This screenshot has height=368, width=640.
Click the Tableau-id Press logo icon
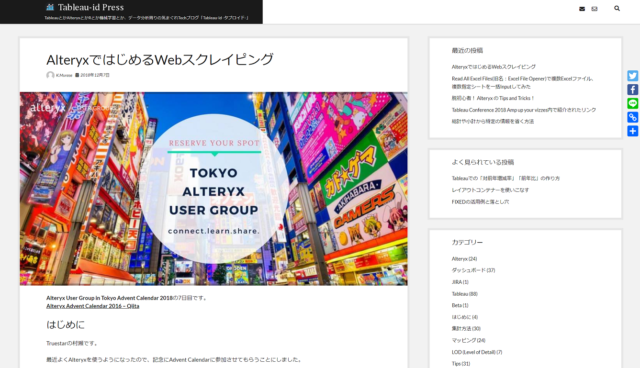pyautogui.click(x=50, y=7)
